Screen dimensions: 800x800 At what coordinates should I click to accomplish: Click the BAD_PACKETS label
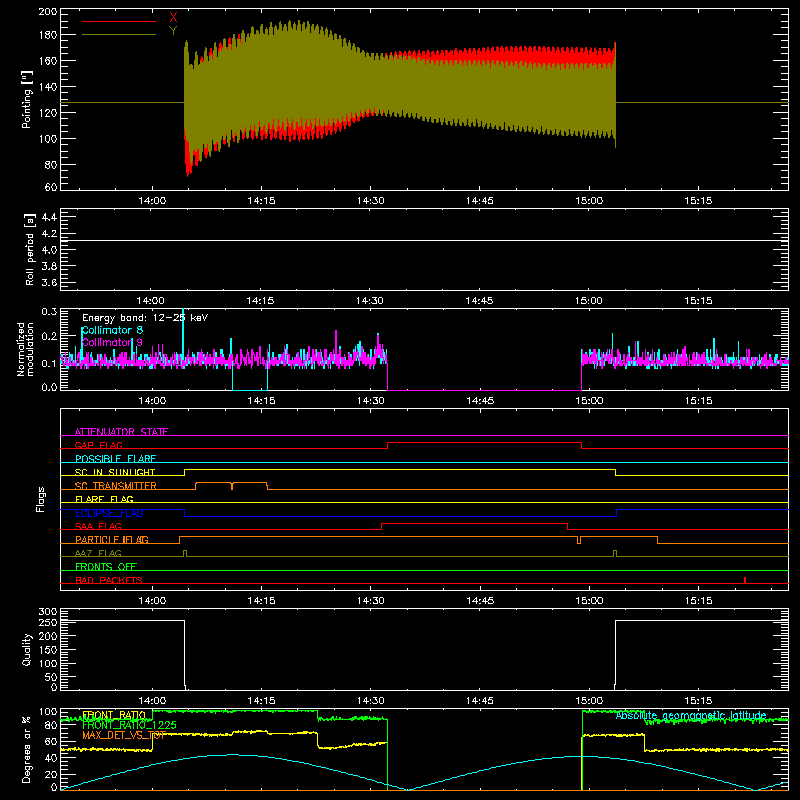[x=109, y=580]
